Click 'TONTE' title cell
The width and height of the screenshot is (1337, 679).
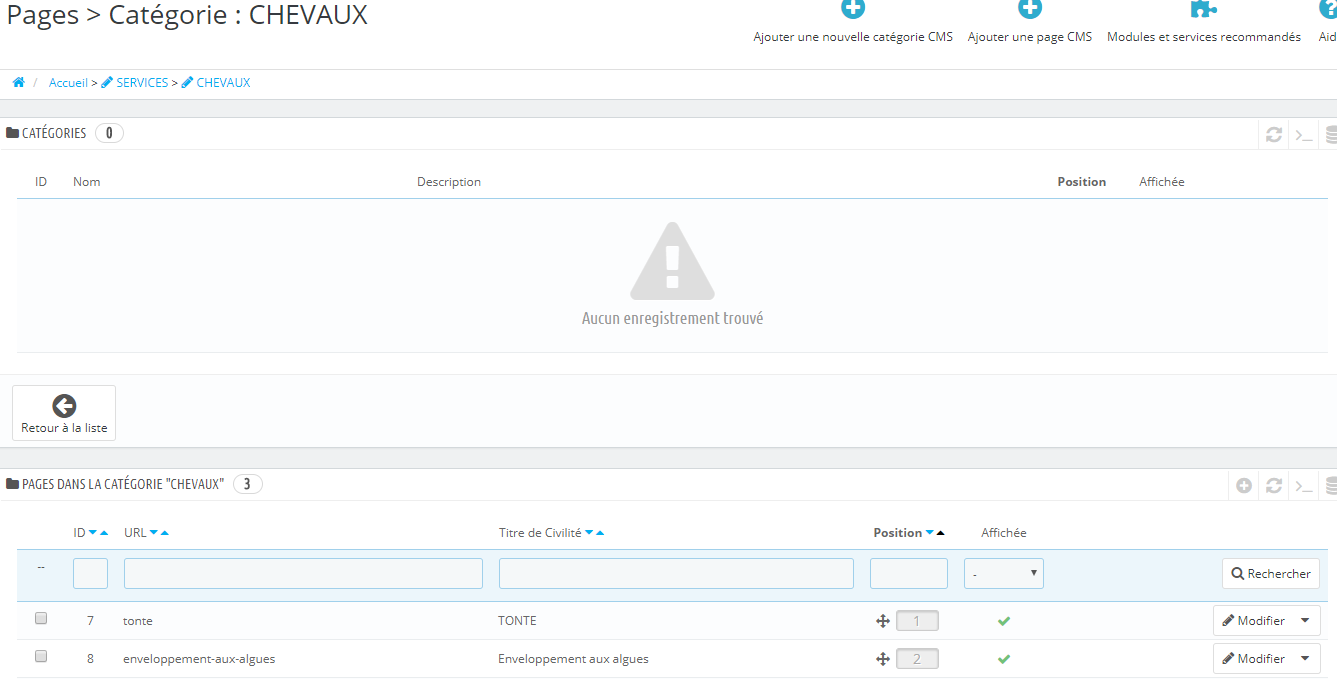tap(517, 621)
